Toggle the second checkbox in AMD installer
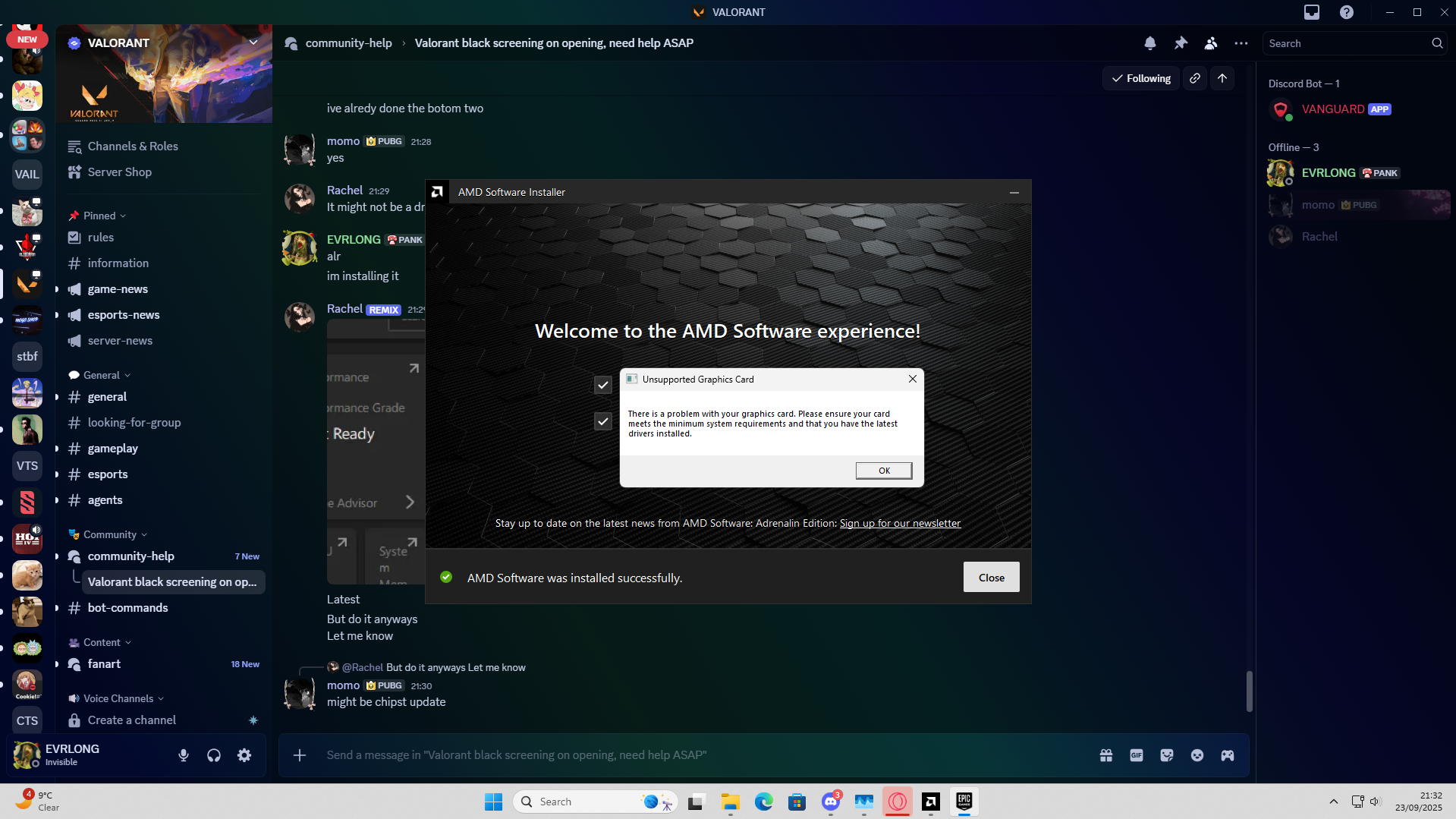 point(603,421)
